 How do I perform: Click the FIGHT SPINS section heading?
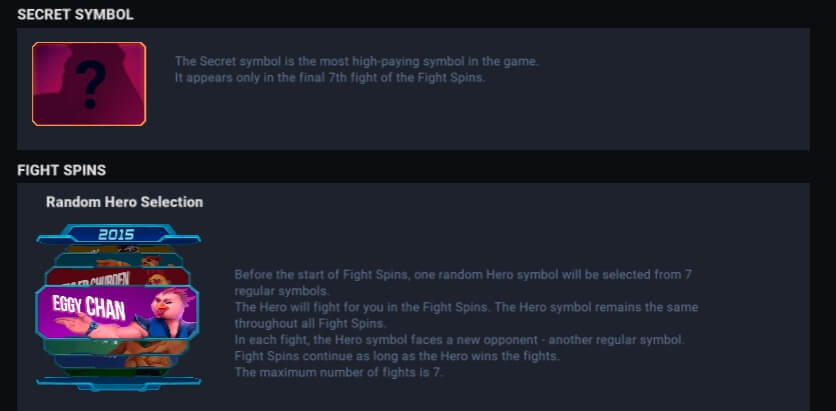61,170
